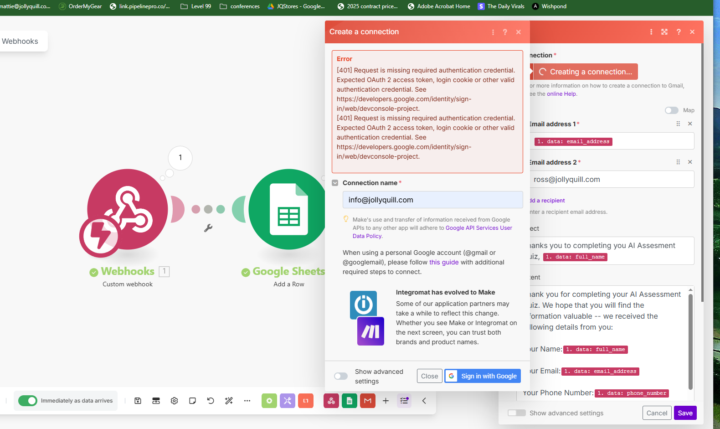Click the Webhooks label at top left

point(20,41)
